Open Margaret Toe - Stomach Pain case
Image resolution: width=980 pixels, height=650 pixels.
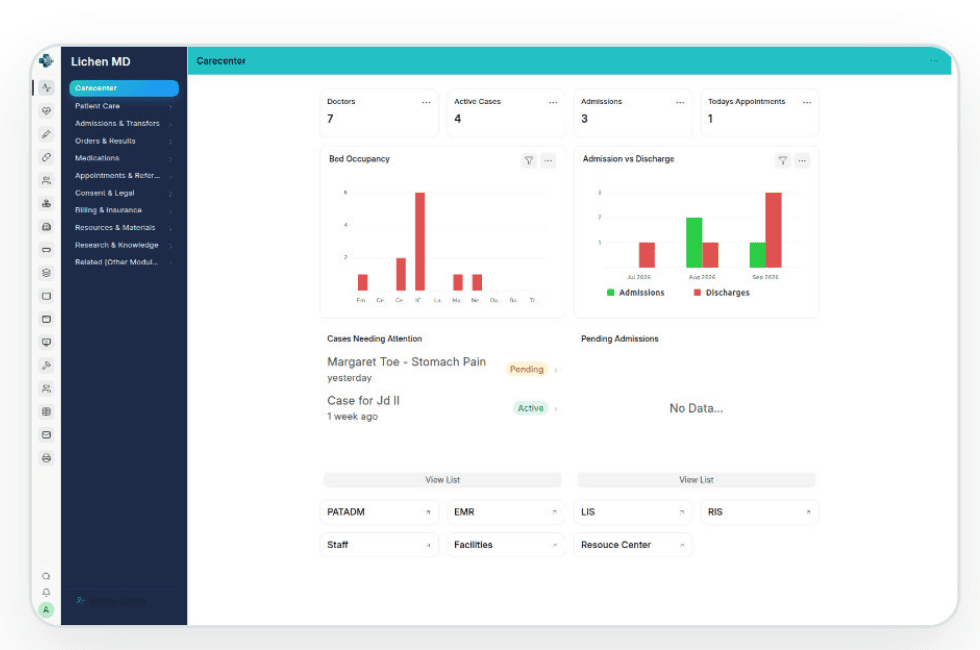click(x=442, y=369)
